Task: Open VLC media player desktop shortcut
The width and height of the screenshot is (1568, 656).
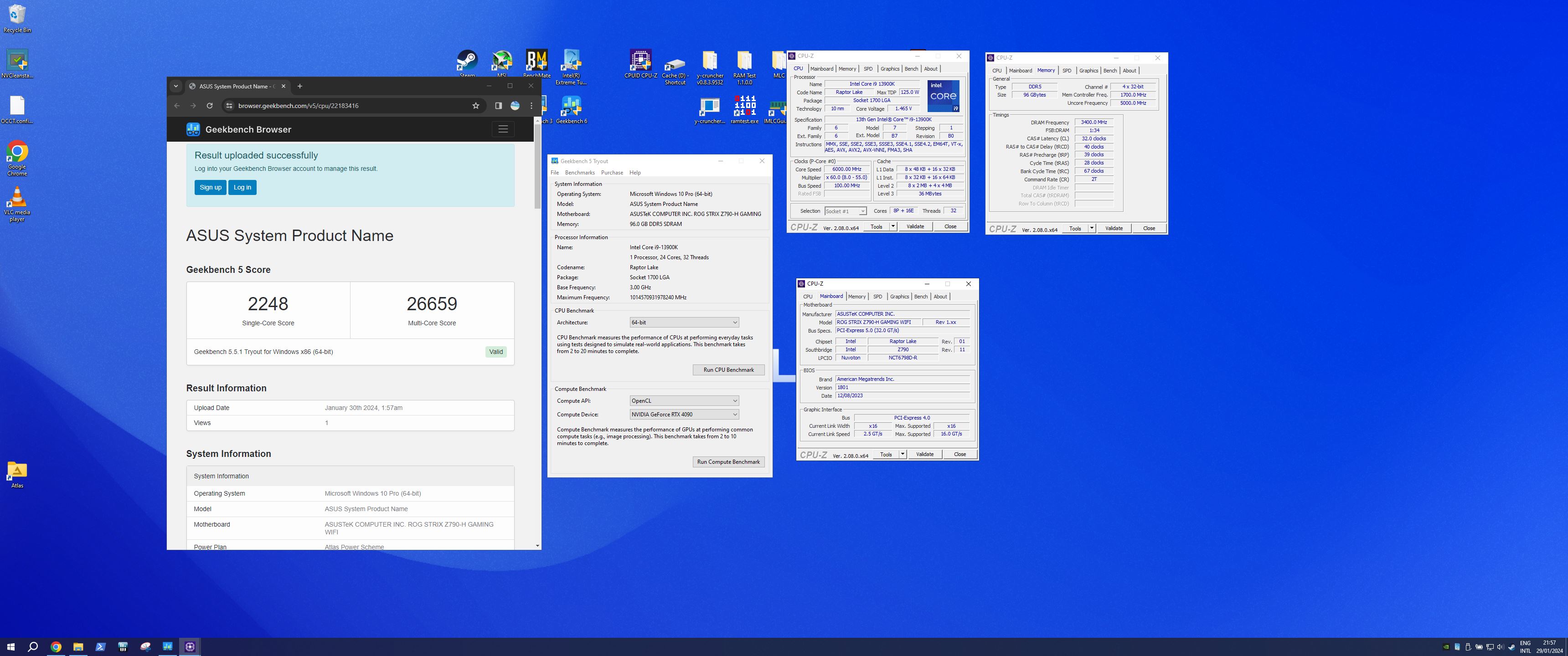Action: click(x=17, y=204)
